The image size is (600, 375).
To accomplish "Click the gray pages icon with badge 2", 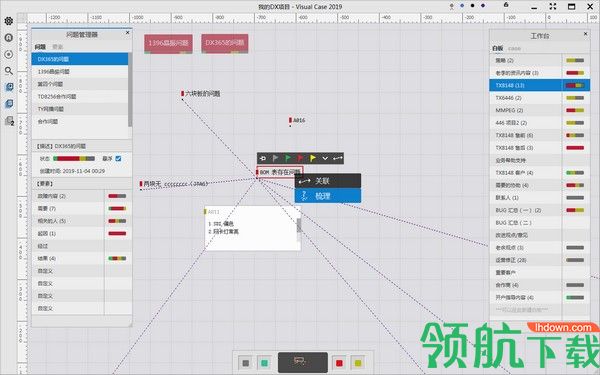I will [x=9, y=121].
